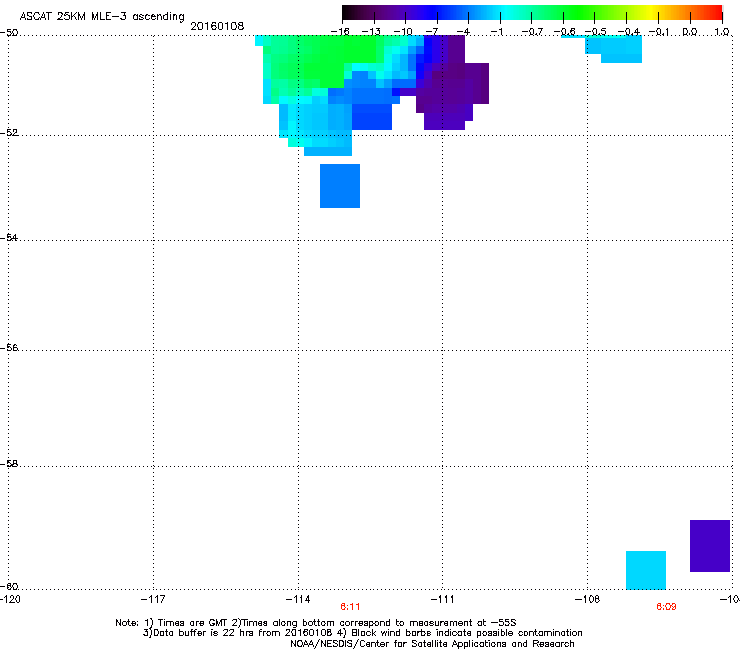Click the note line "3)Data buffer is 22 hrs"
Viewport: 740px width, 650px height.
click(362, 633)
